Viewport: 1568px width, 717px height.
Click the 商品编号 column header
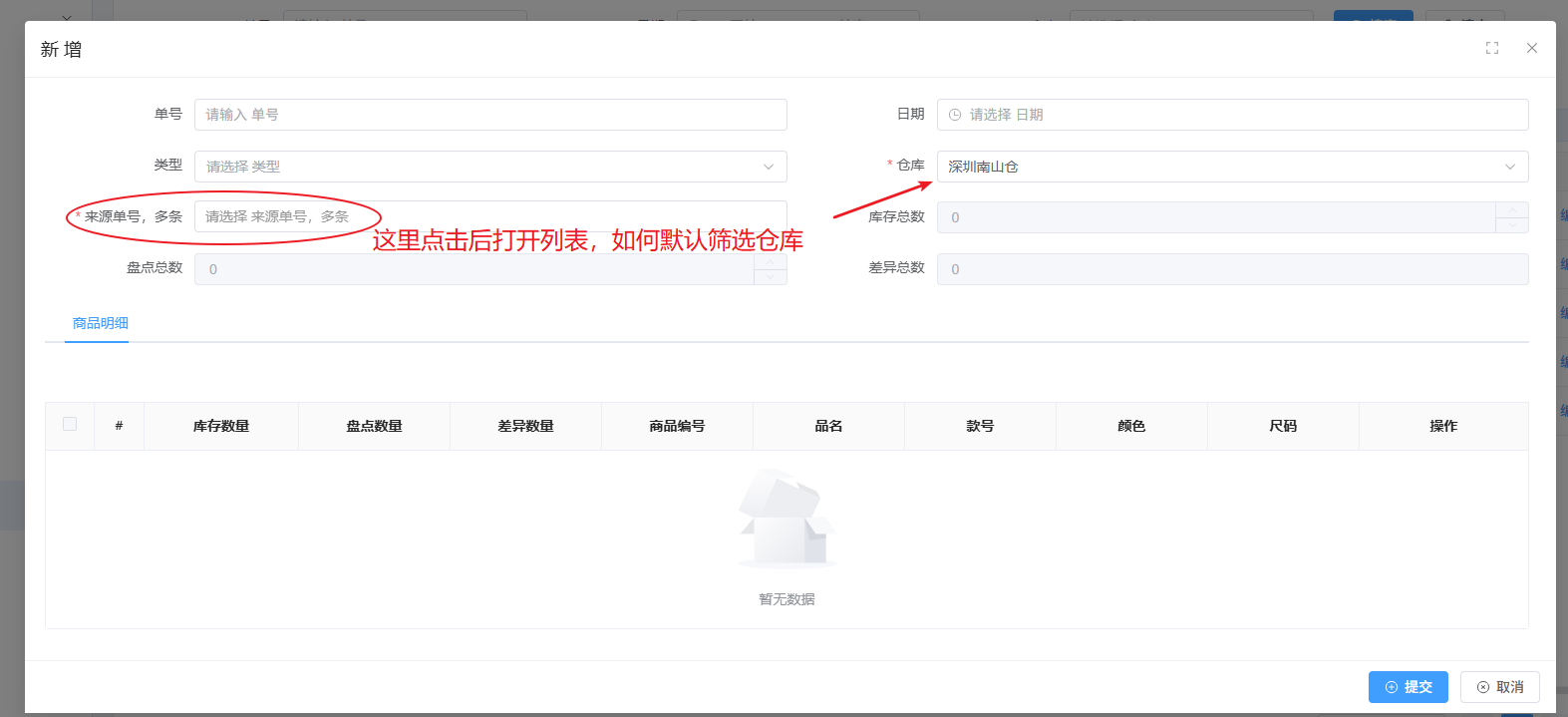[677, 426]
